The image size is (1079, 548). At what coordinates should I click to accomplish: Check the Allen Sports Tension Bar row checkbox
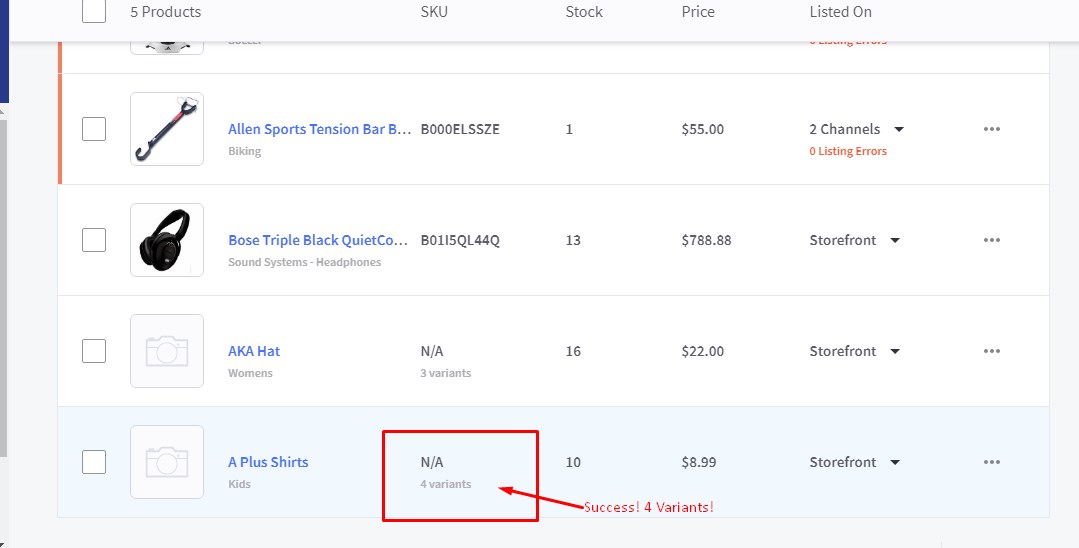(94, 129)
